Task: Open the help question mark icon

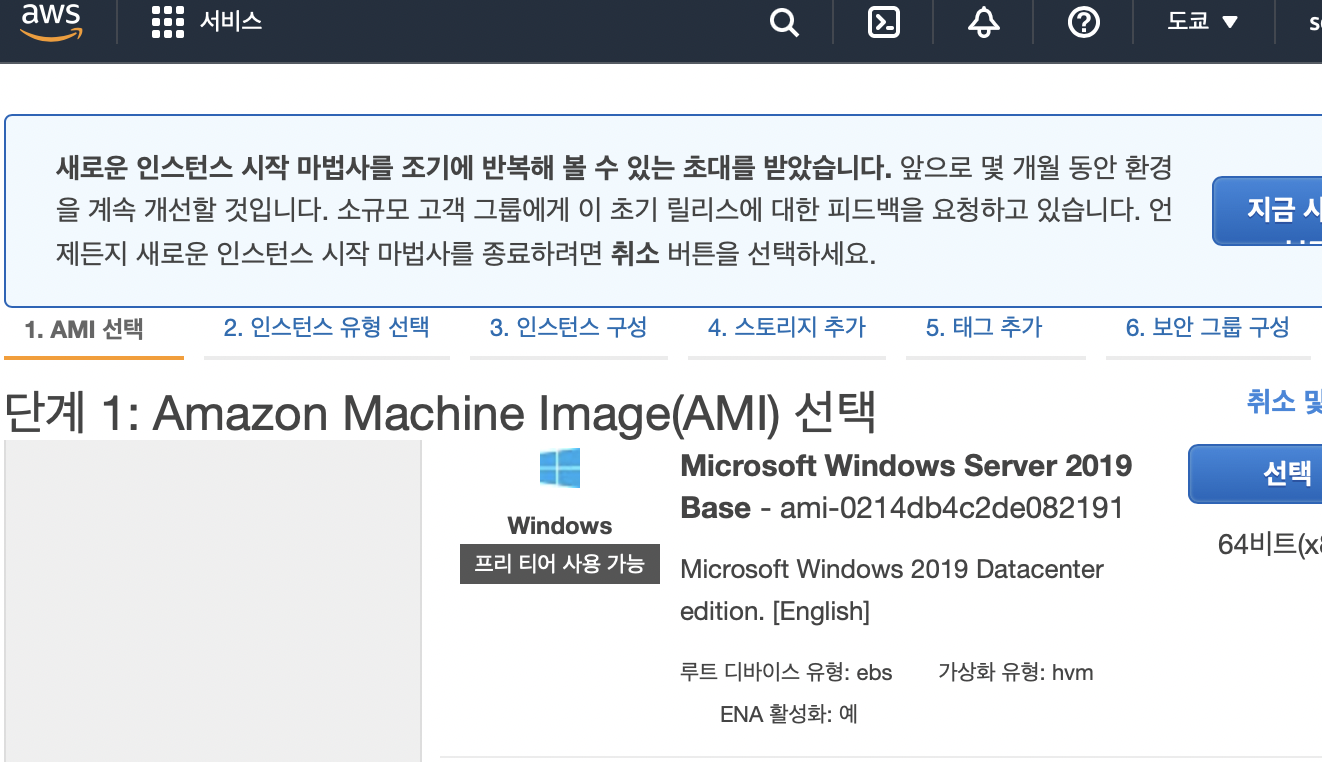Action: pos(1084,22)
